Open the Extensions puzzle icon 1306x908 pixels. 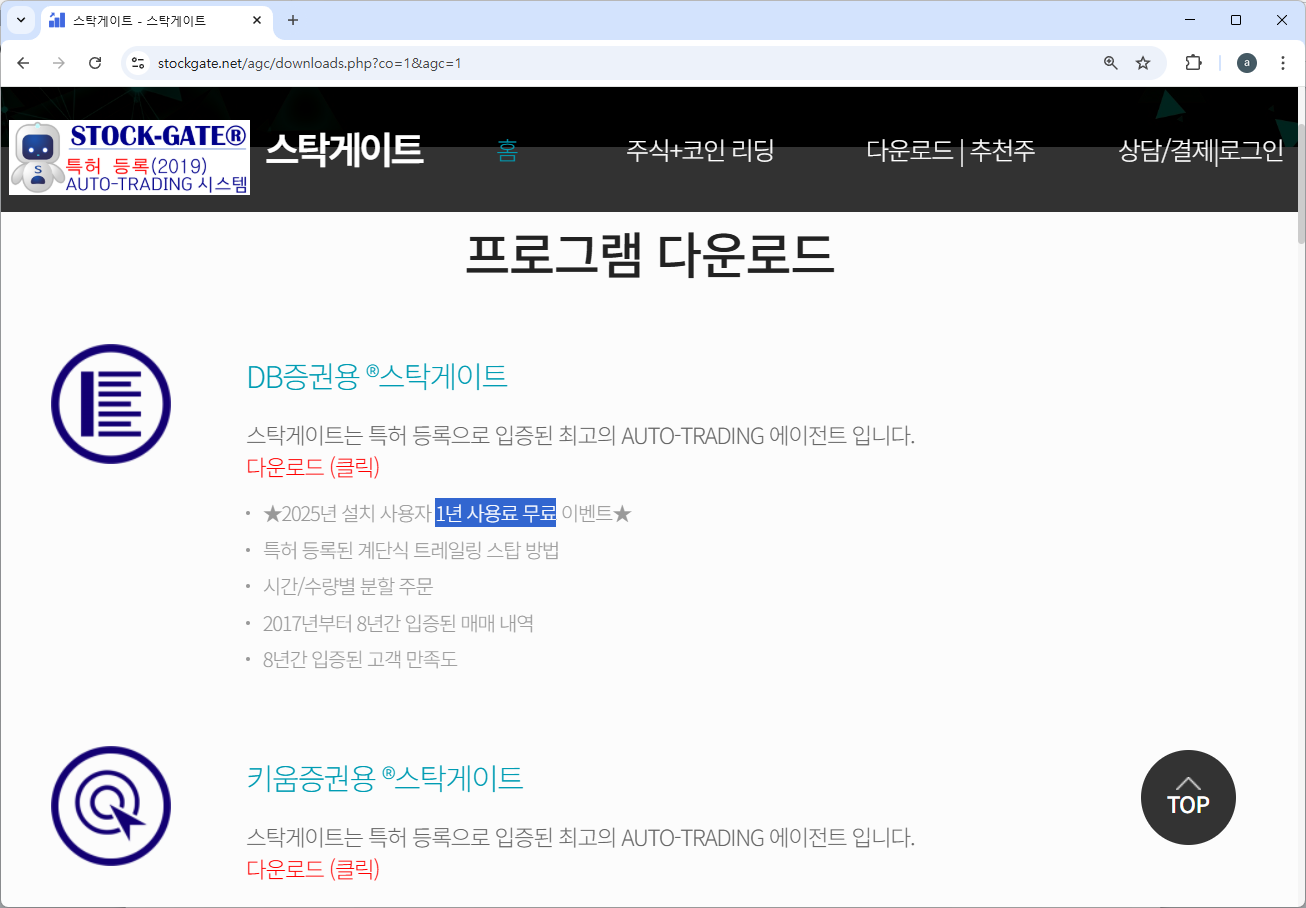pyautogui.click(x=1193, y=63)
